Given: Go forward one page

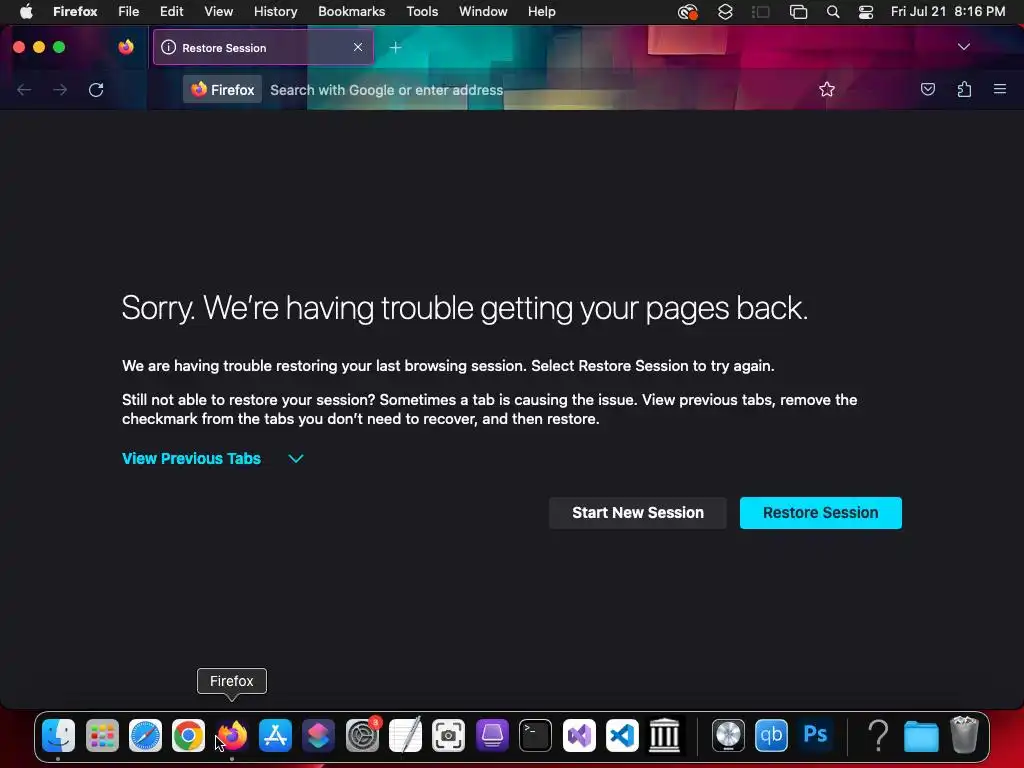Looking at the screenshot, I should (60, 89).
